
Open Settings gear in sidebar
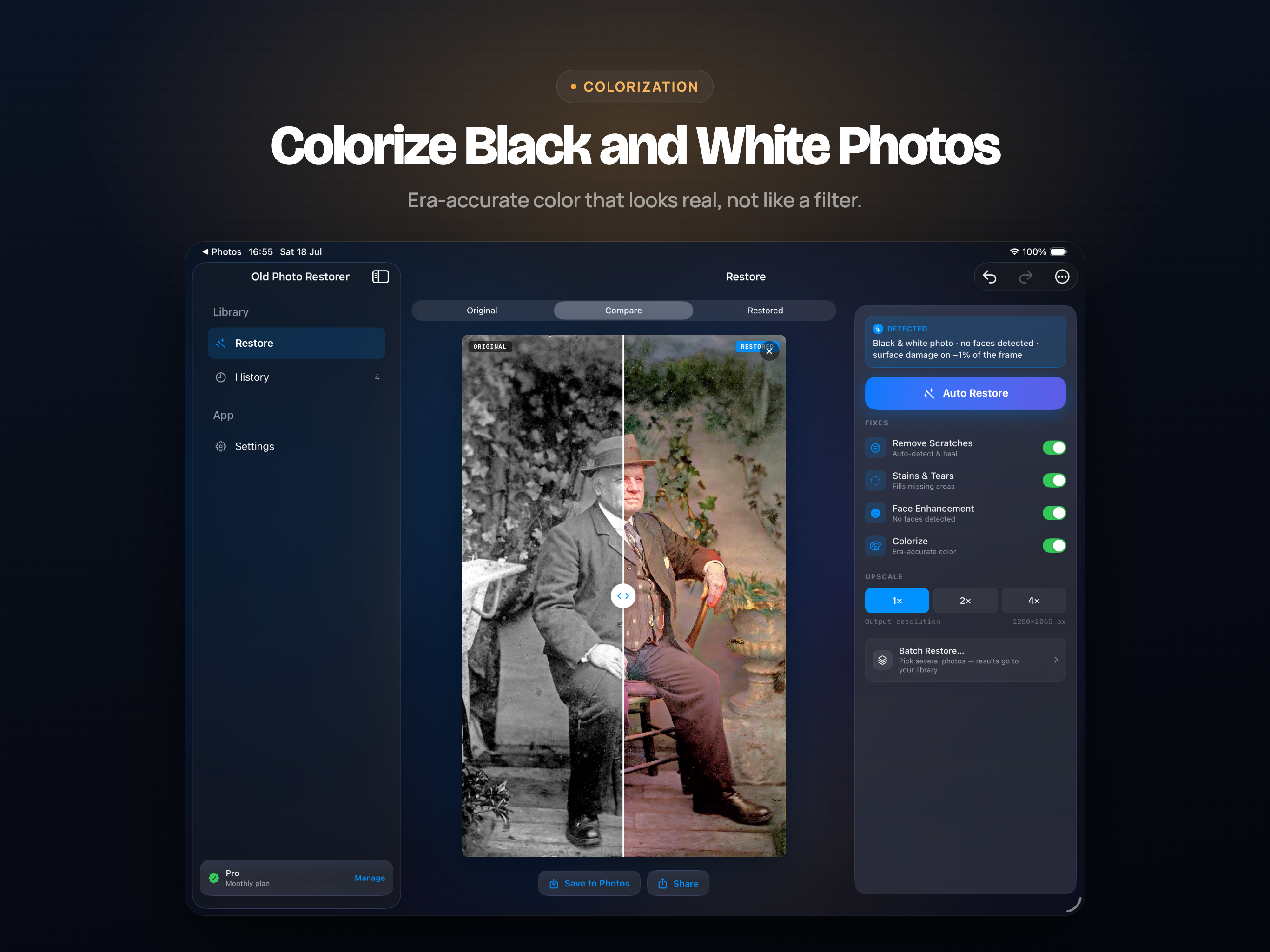[x=220, y=446]
